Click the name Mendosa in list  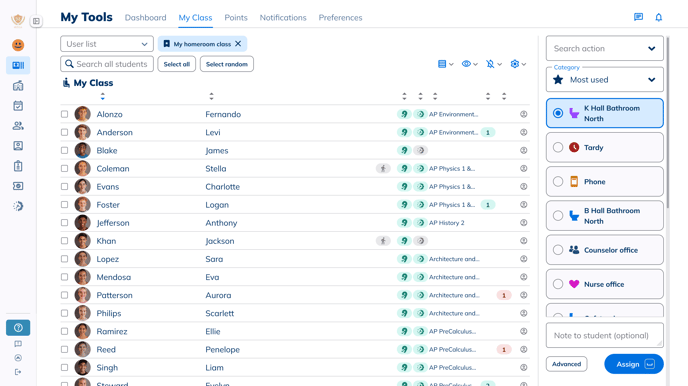pyautogui.click(x=114, y=277)
